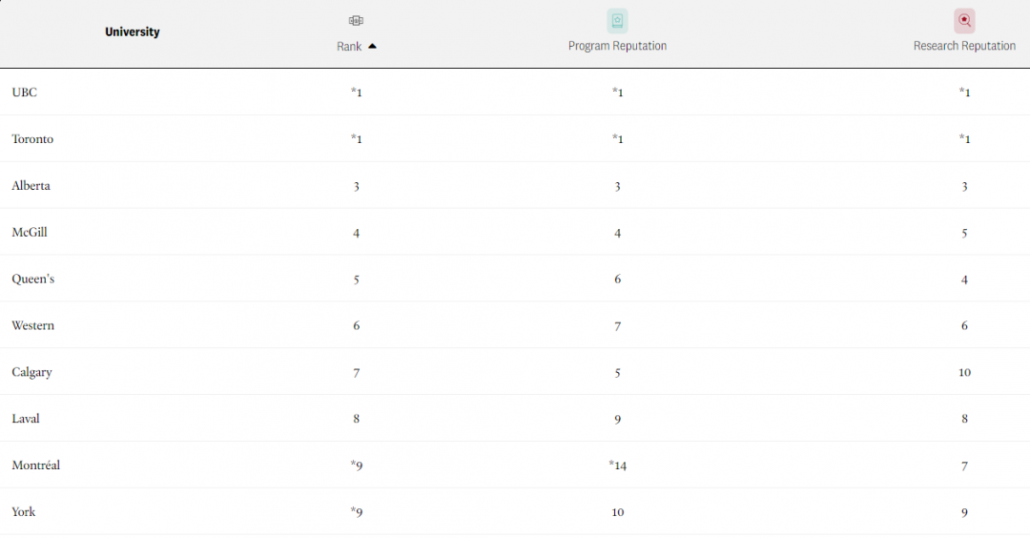Click the Research Reputation red icon
The image size is (1030, 538).
(x=964, y=21)
